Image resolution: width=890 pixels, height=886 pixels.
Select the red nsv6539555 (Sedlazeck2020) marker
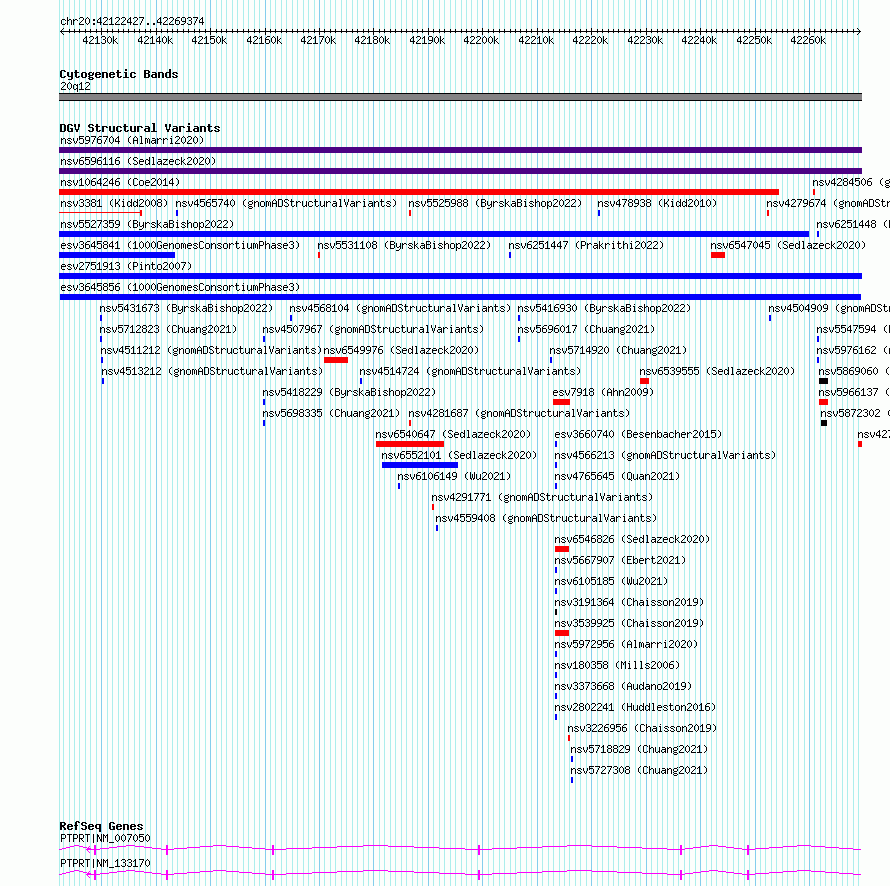coord(644,381)
